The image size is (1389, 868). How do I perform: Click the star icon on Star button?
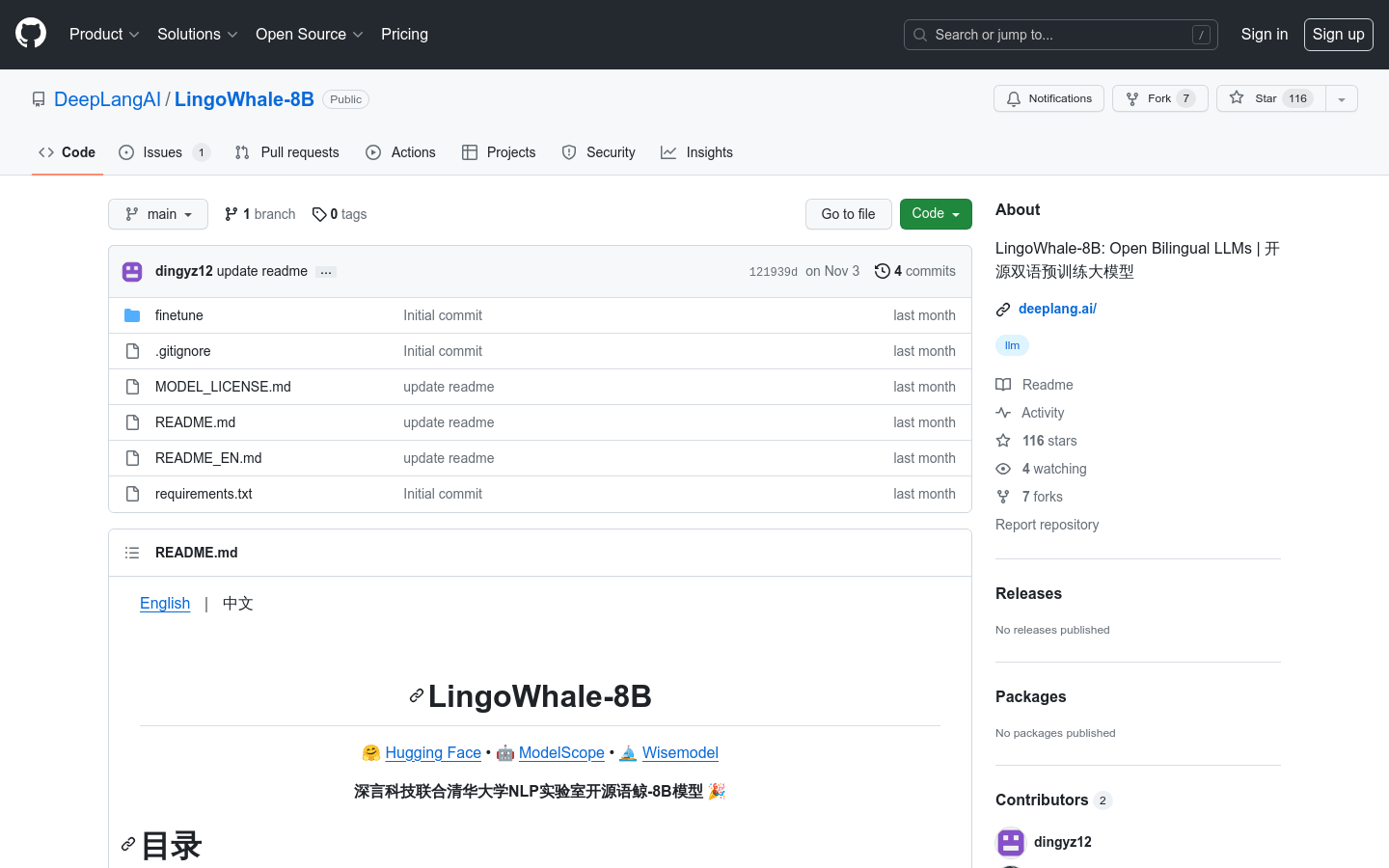tap(1237, 97)
